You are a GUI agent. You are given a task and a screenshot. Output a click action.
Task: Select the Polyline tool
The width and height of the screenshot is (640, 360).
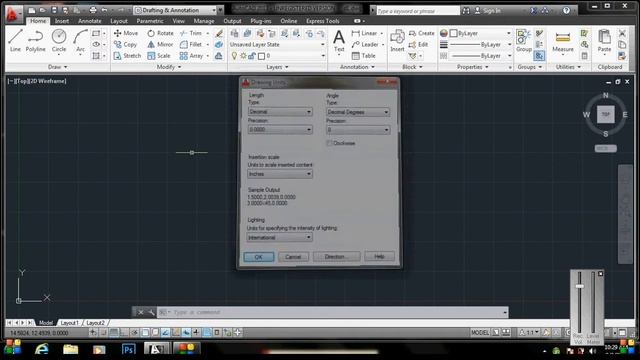[x=36, y=40]
